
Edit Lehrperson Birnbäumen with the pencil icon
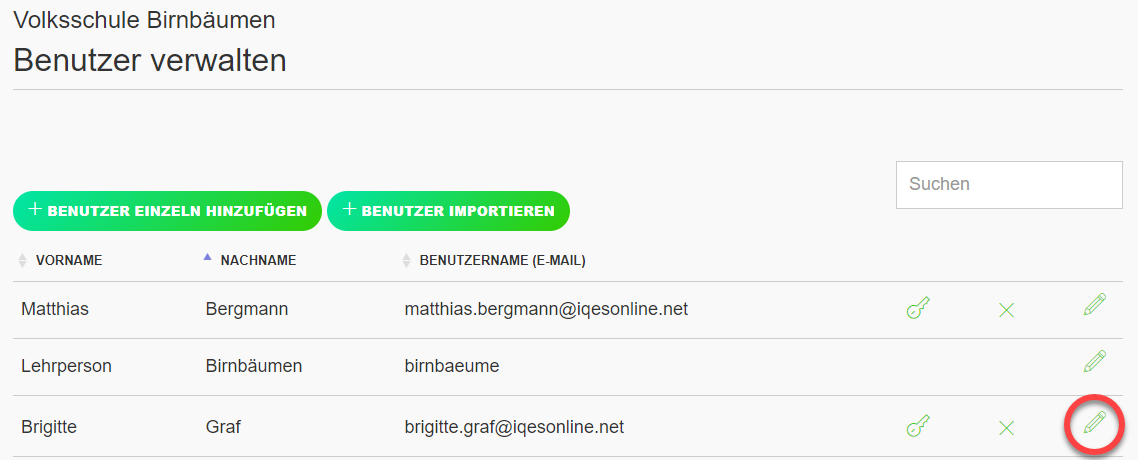1094,361
